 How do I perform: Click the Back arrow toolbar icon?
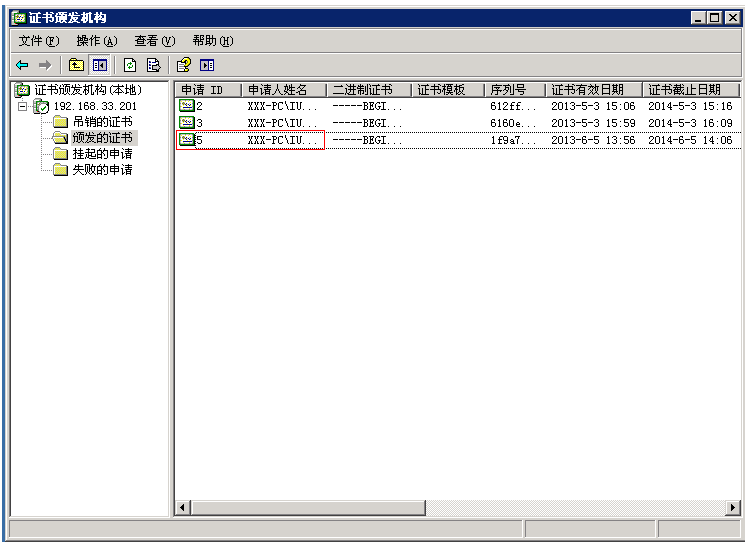click(22, 65)
